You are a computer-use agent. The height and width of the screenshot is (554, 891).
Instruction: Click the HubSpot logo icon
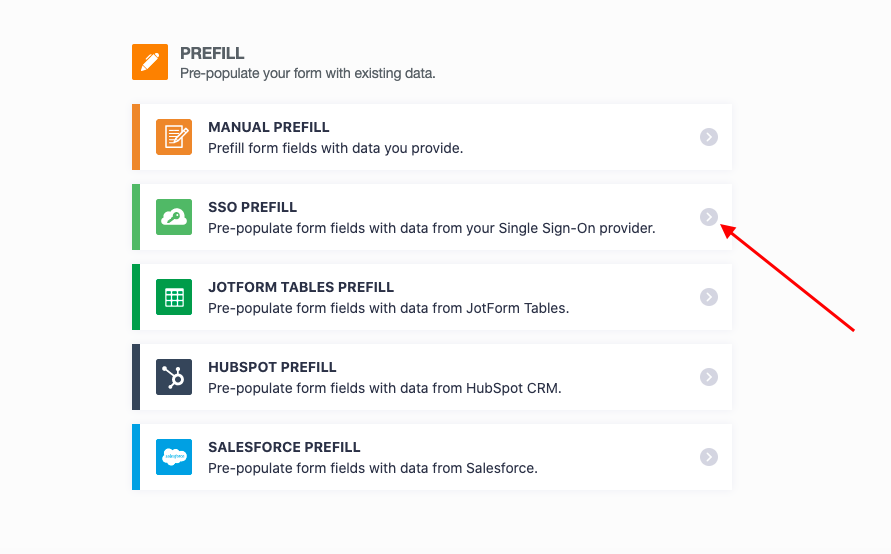click(174, 377)
